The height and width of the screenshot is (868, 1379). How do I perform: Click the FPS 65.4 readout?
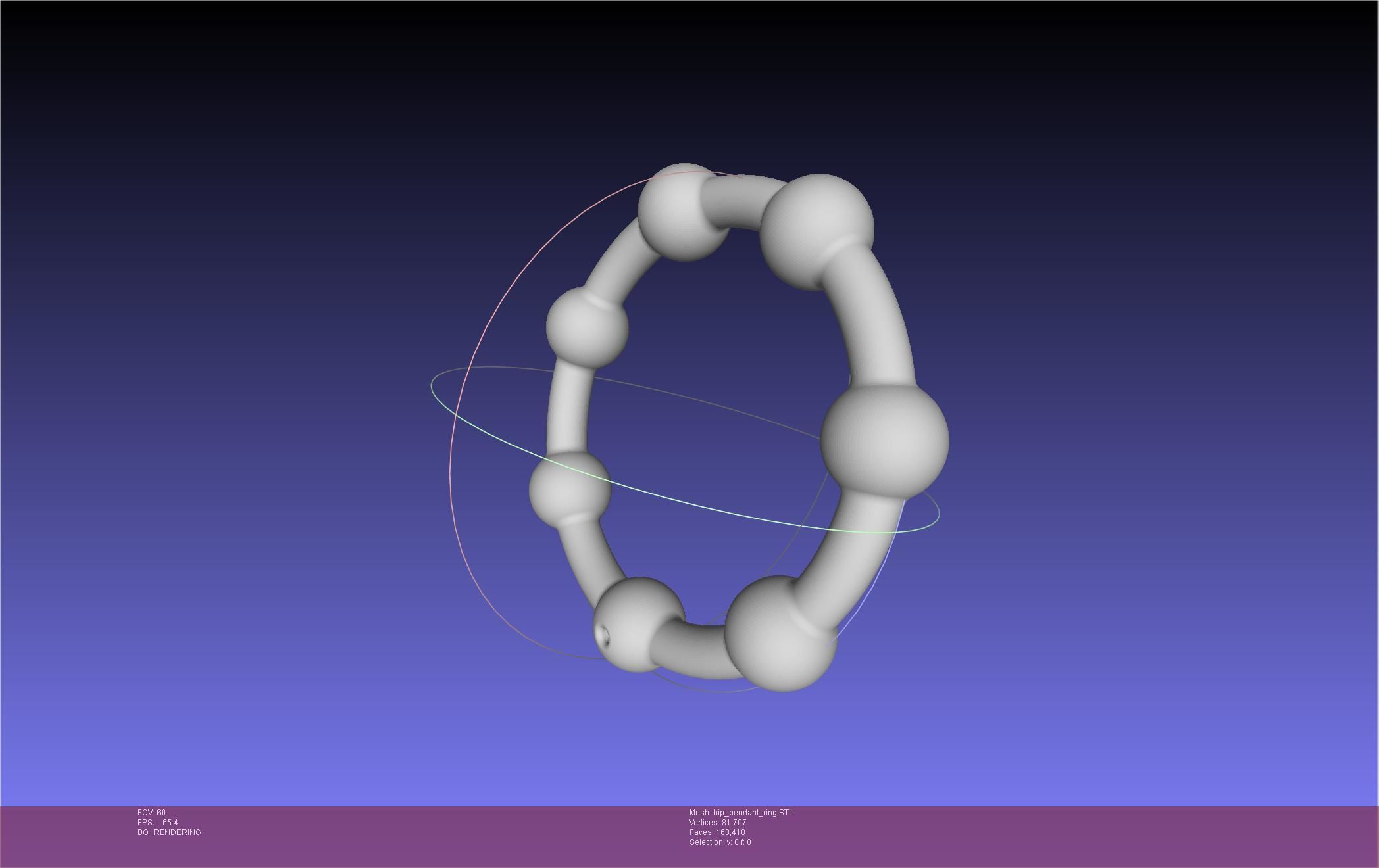click(157, 823)
